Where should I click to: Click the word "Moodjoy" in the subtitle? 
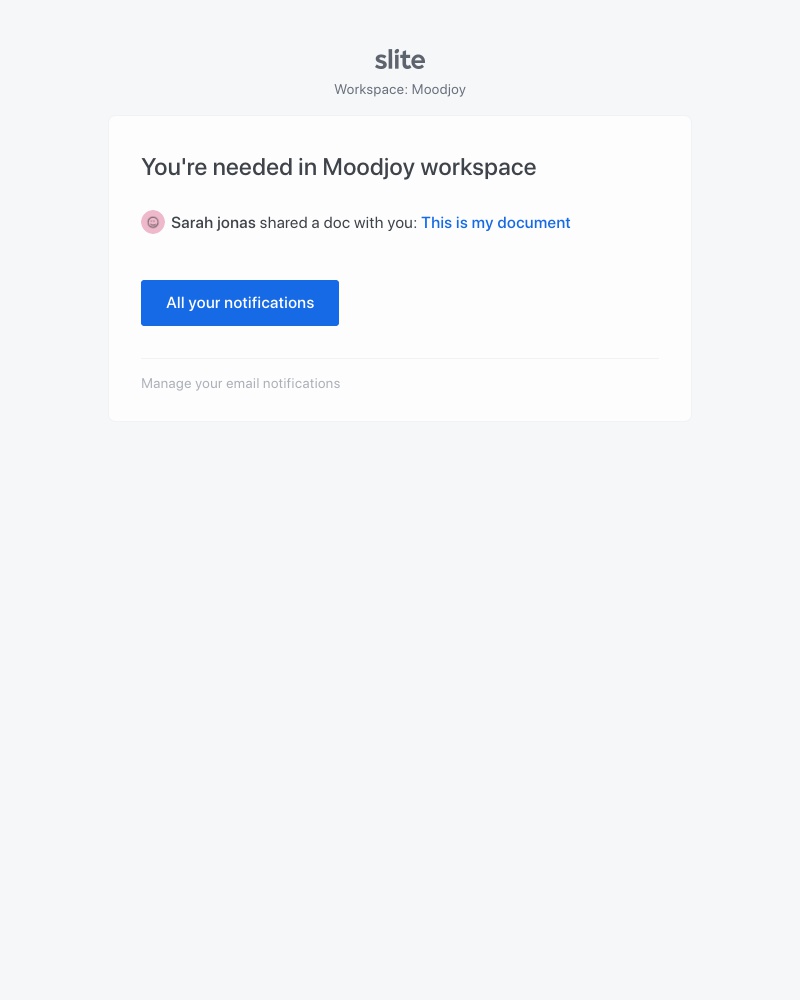tap(438, 90)
